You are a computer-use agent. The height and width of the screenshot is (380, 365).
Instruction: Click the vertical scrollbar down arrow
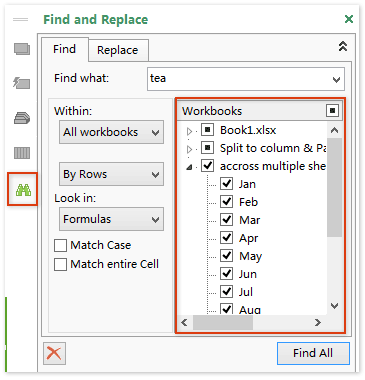(x=335, y=305)
